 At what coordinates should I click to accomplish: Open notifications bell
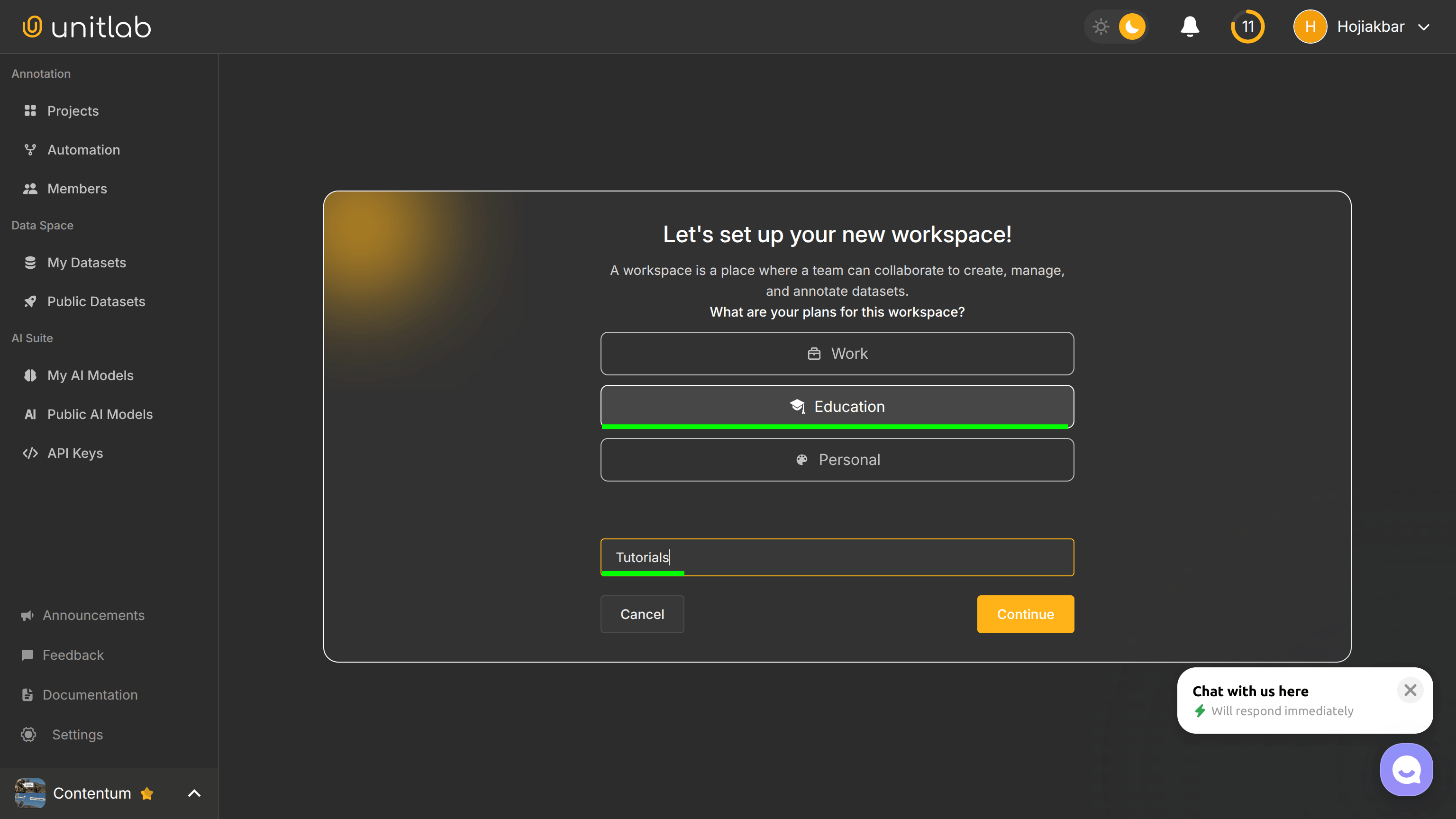(x=1189, y=26)
